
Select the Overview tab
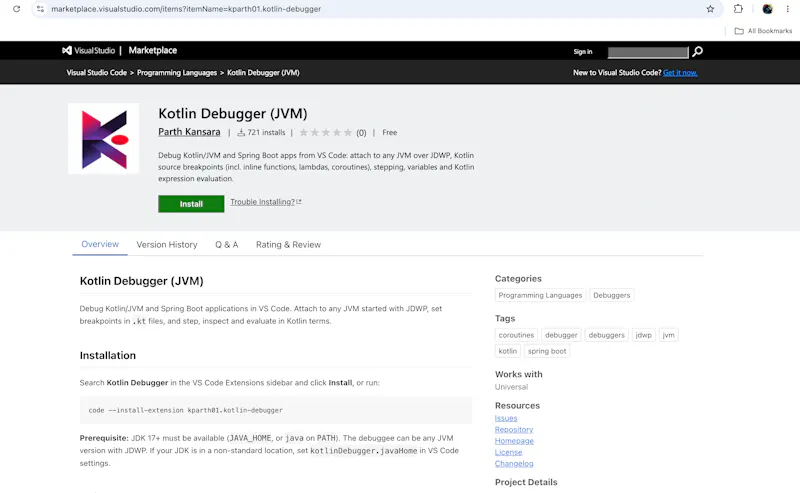coord(100,244)
